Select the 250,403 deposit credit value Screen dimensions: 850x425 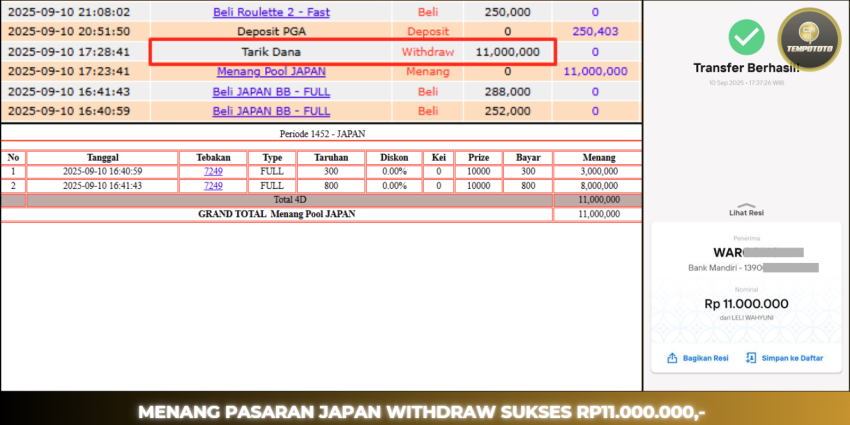tap(595, 31)
